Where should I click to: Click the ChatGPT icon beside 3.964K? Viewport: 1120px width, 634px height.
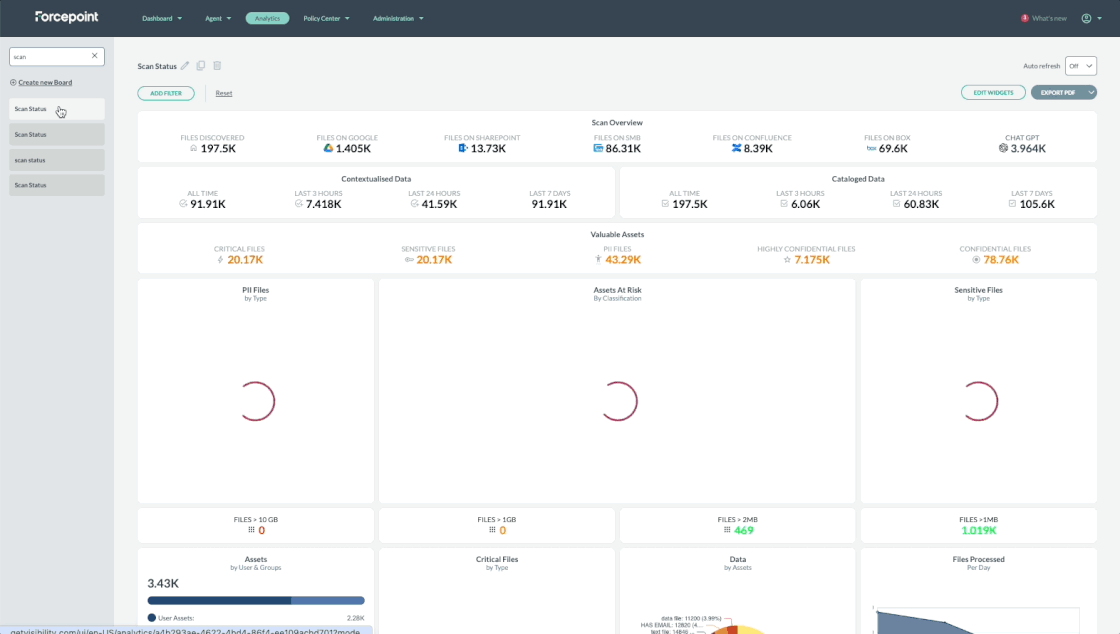pos(1003,148)
